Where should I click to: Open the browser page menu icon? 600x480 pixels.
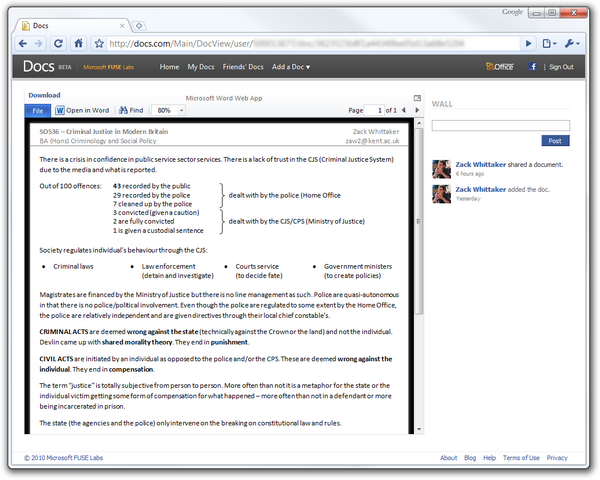(549, 44)
